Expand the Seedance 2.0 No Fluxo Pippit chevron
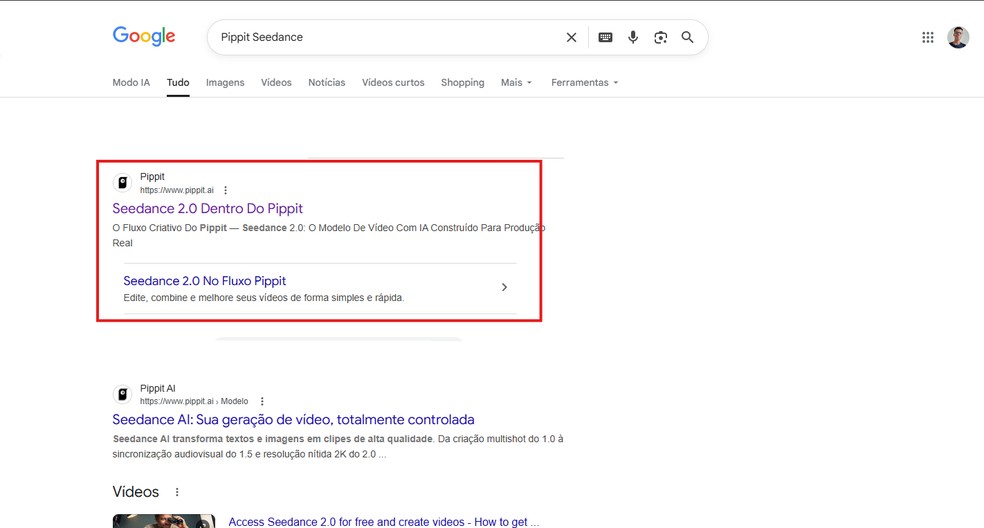 [504, 288]
